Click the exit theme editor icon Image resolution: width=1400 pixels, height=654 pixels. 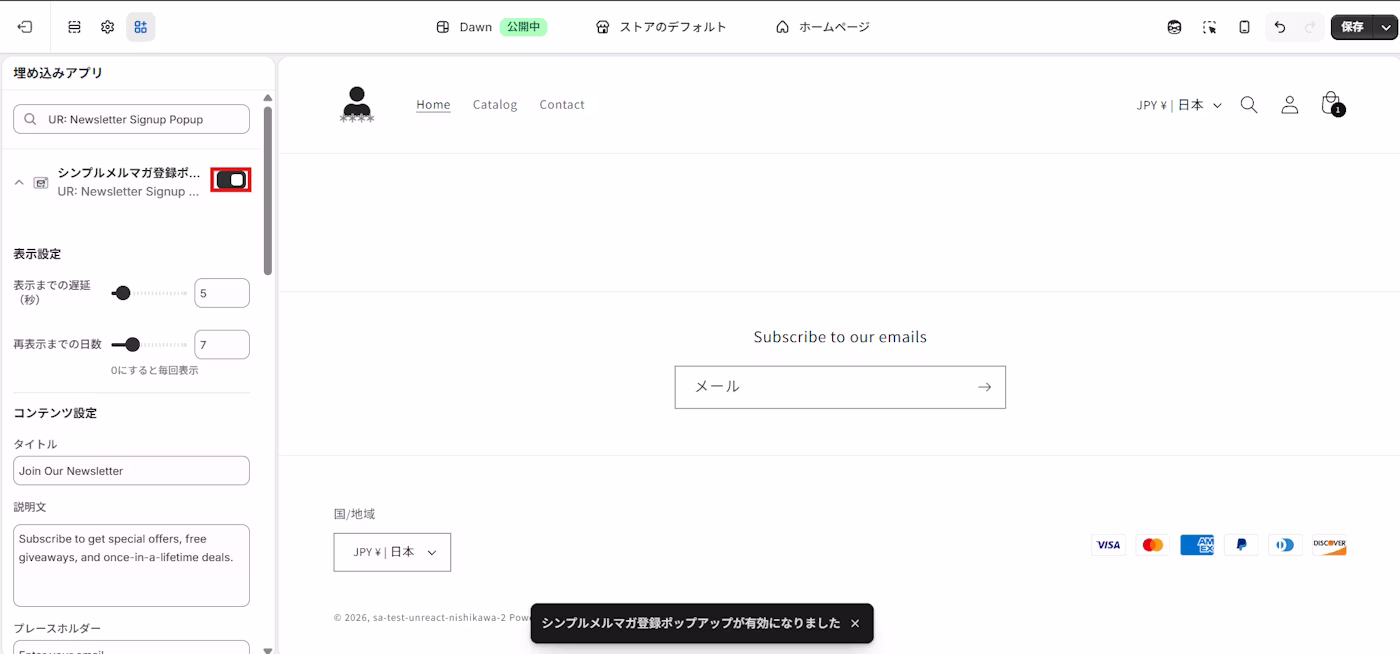(x=25, y=27)
